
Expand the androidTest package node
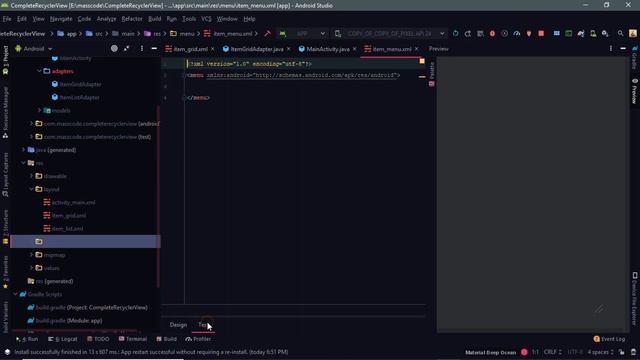31,124
